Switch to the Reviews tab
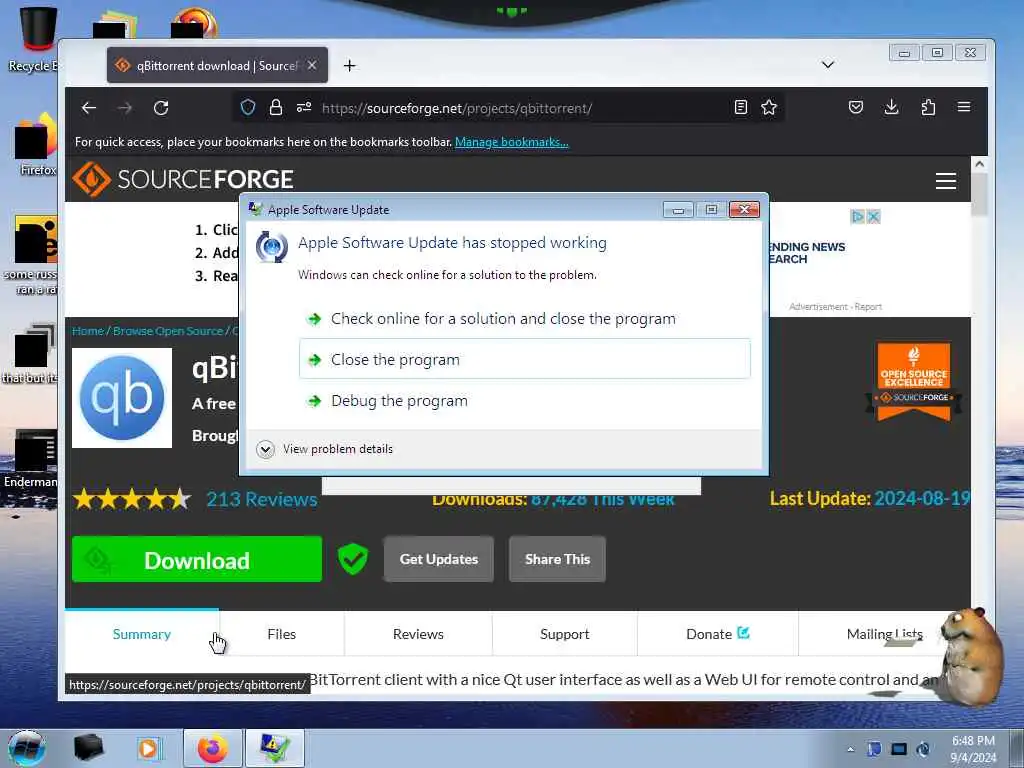Screen dimensions: 1024x768 coord(418,634)
